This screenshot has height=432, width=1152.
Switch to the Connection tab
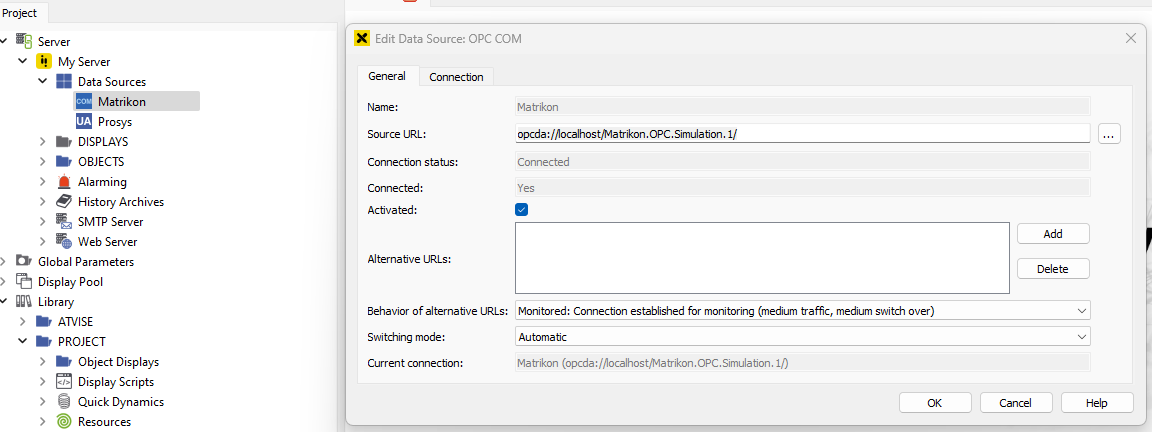pos(456,76)
